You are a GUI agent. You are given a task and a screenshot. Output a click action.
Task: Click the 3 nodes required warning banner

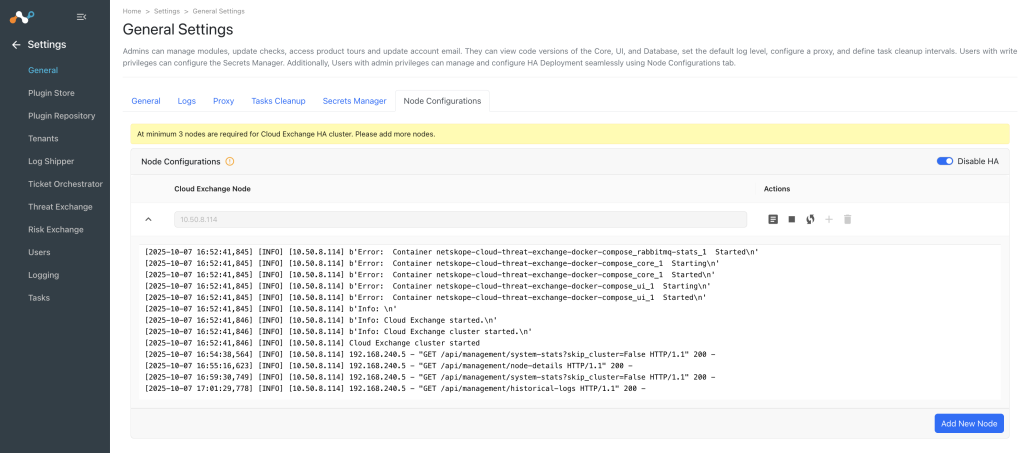tap(569, 134)
